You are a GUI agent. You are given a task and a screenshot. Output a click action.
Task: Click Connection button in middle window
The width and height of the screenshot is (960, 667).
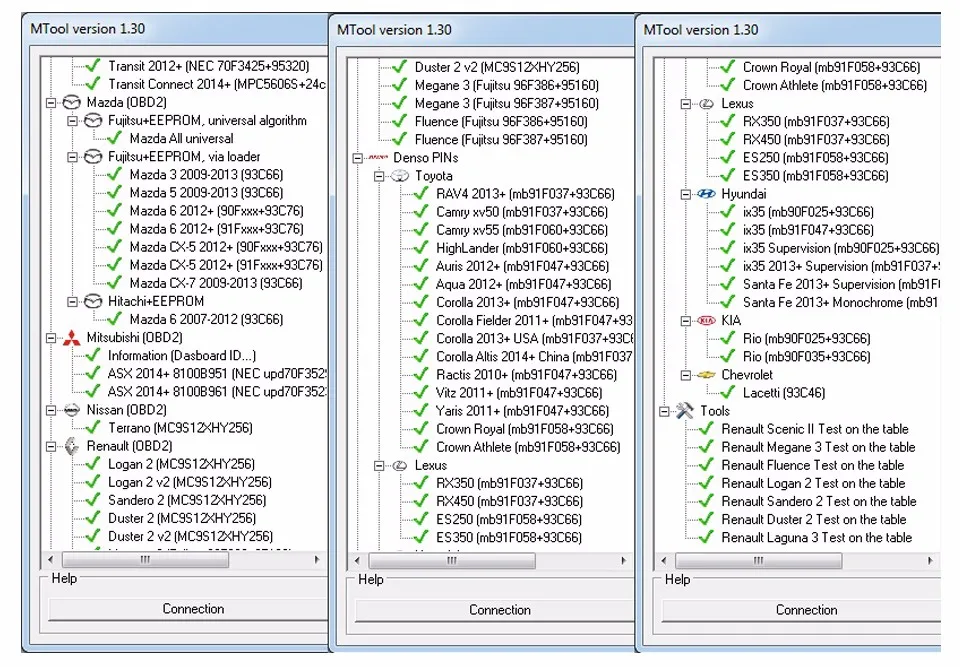(496, 610)
